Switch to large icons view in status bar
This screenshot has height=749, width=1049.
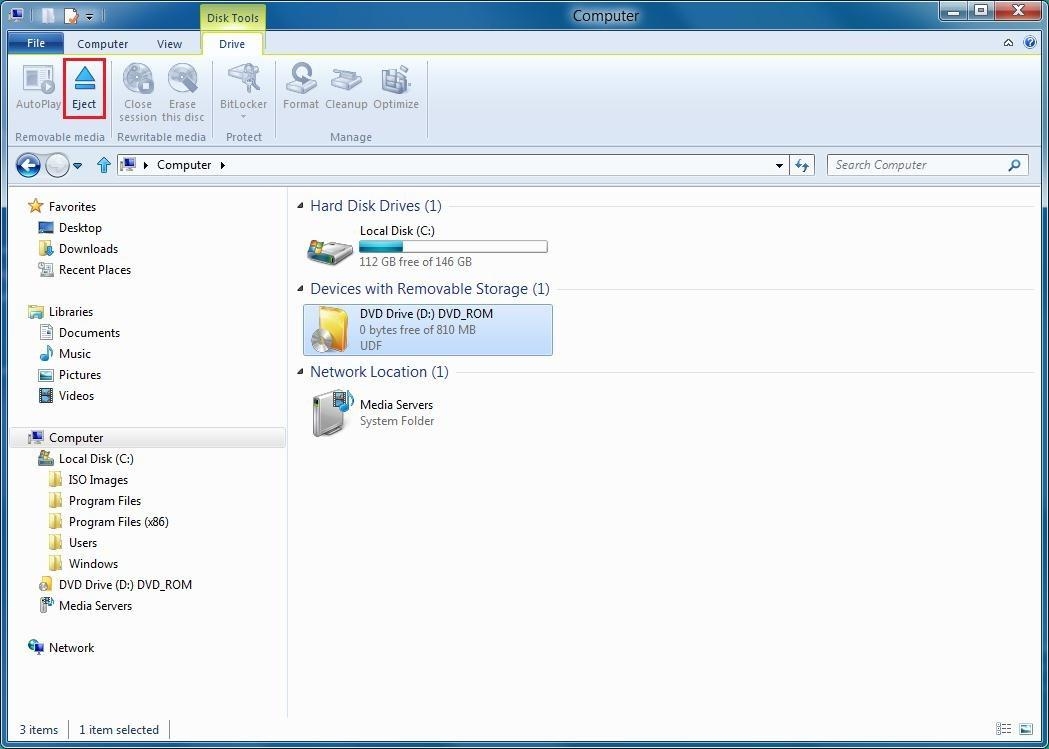click(1026, 729)
